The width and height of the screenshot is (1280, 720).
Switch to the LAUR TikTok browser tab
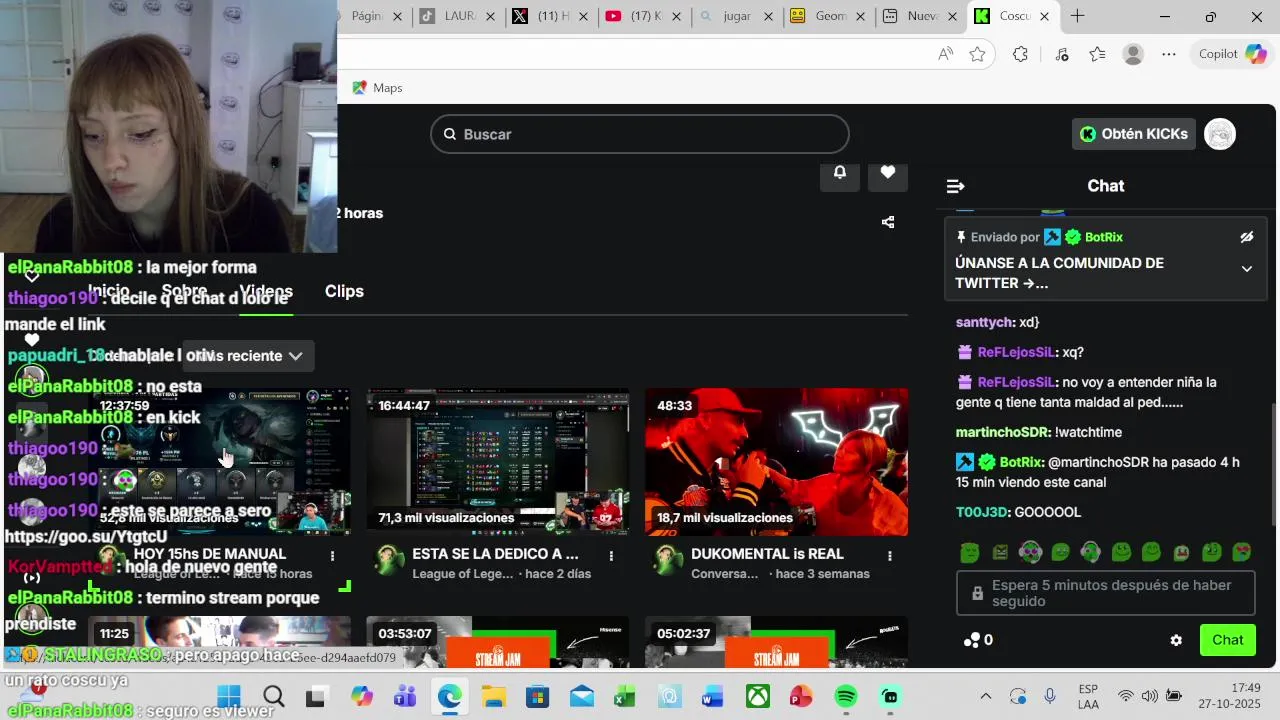coord(446,16)
